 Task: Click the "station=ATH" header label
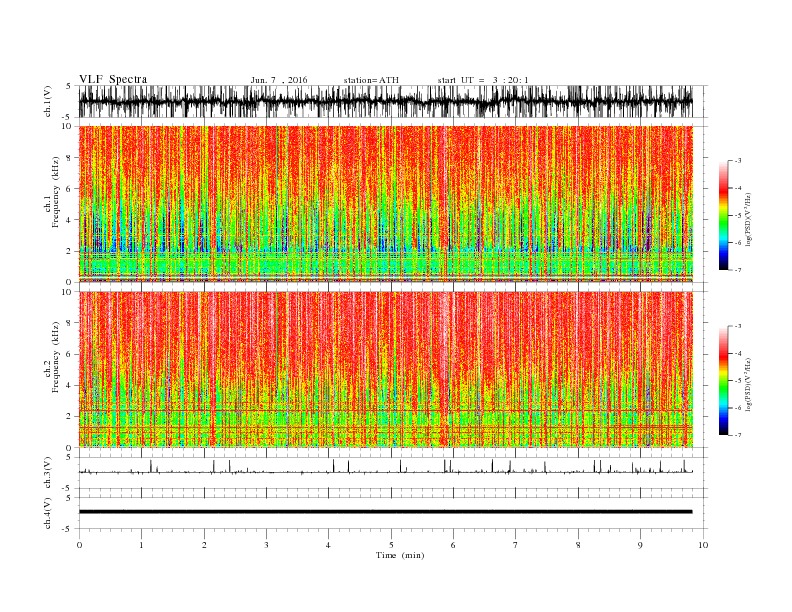[x=371, y=80]
